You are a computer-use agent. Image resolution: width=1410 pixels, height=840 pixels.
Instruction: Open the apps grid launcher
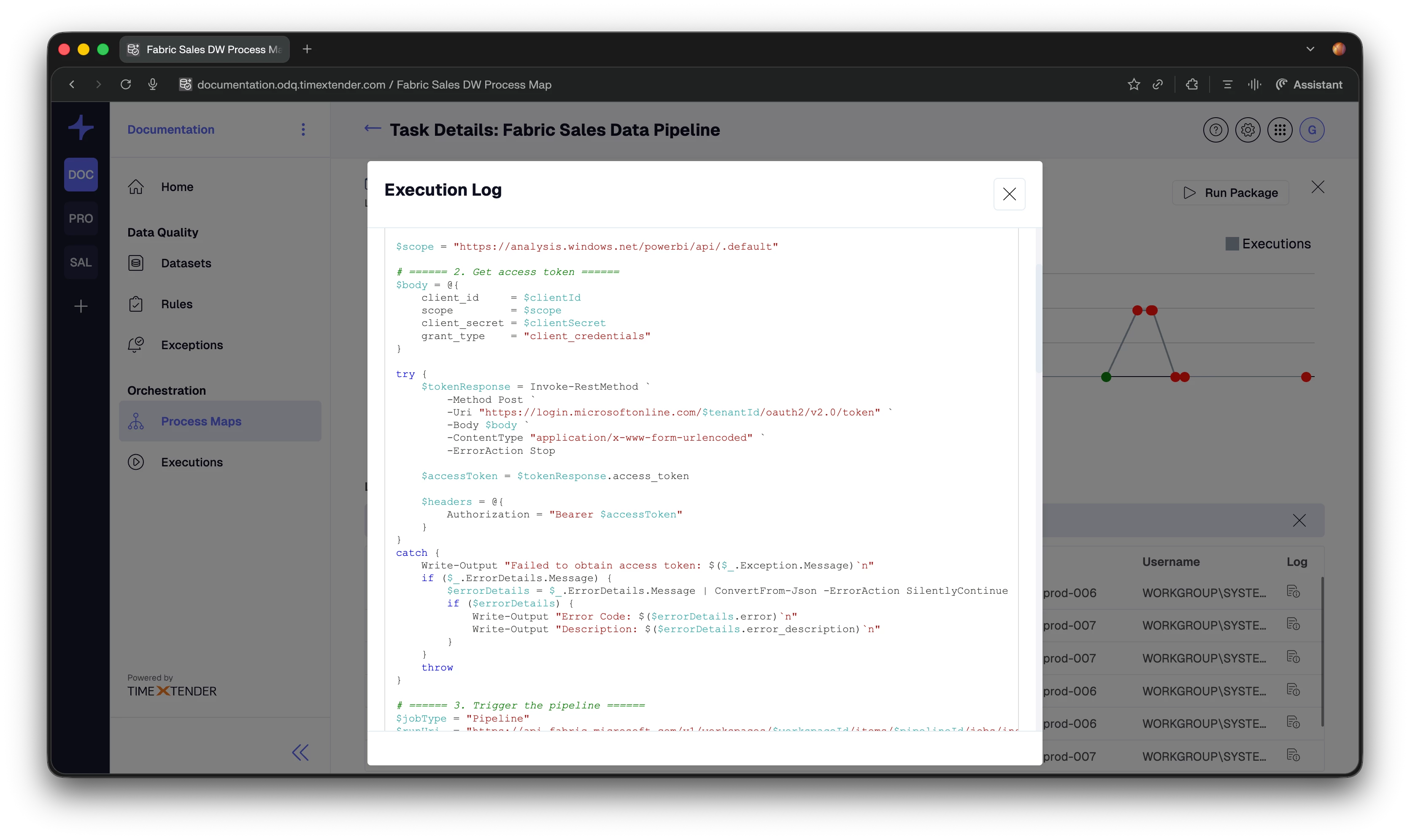[1280, 130]
